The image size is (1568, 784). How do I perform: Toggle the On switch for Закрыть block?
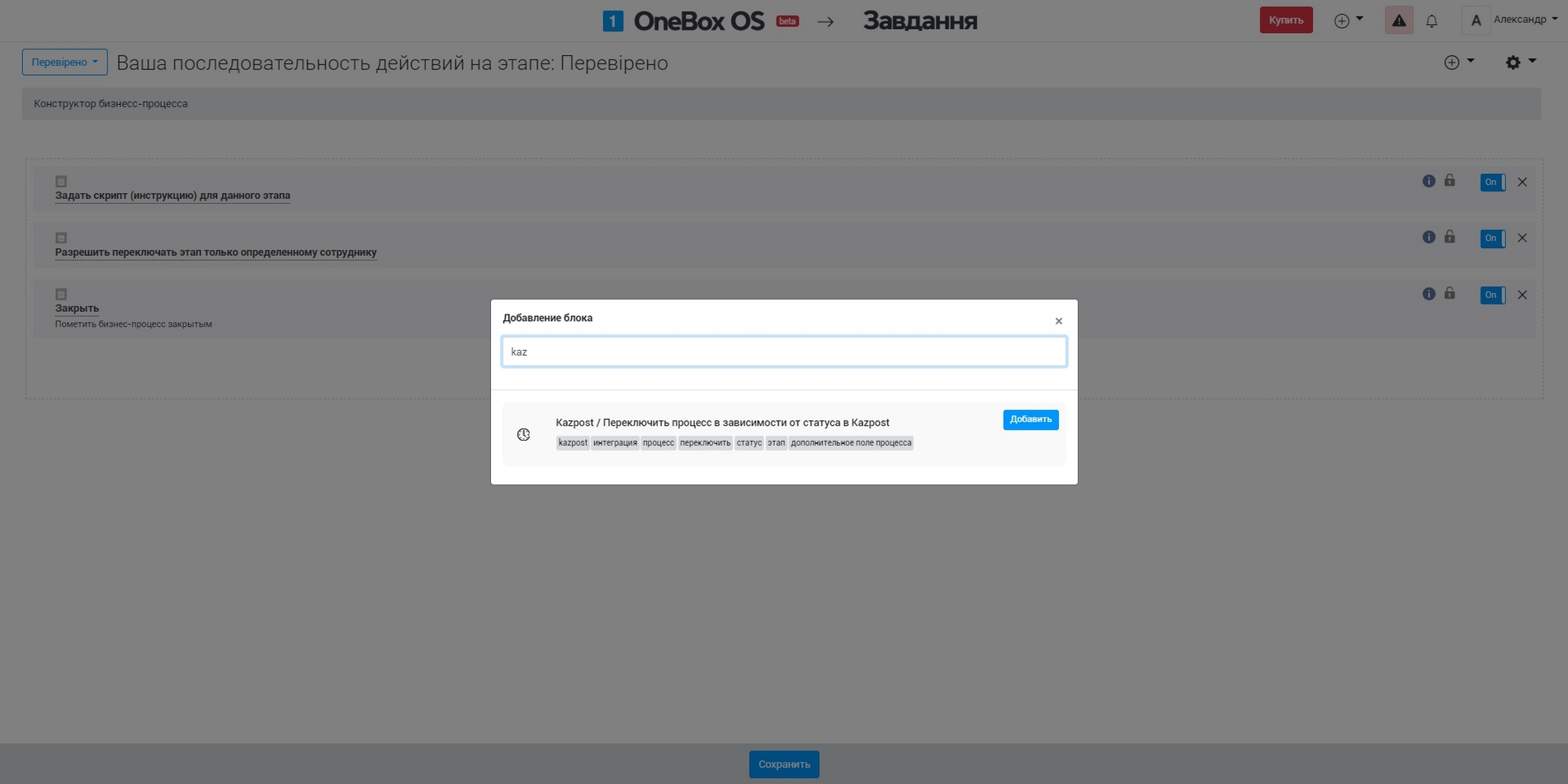point(1492,295)
